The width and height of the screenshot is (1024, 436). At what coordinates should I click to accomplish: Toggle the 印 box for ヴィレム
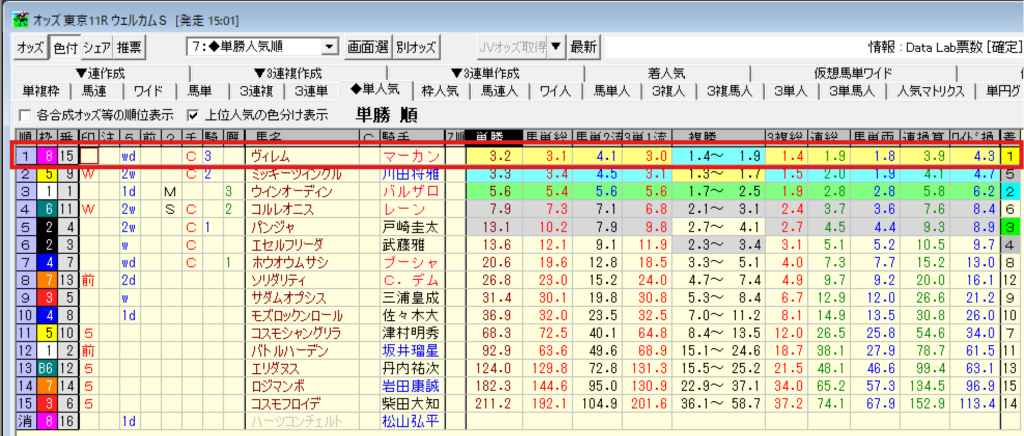(89, 156)
